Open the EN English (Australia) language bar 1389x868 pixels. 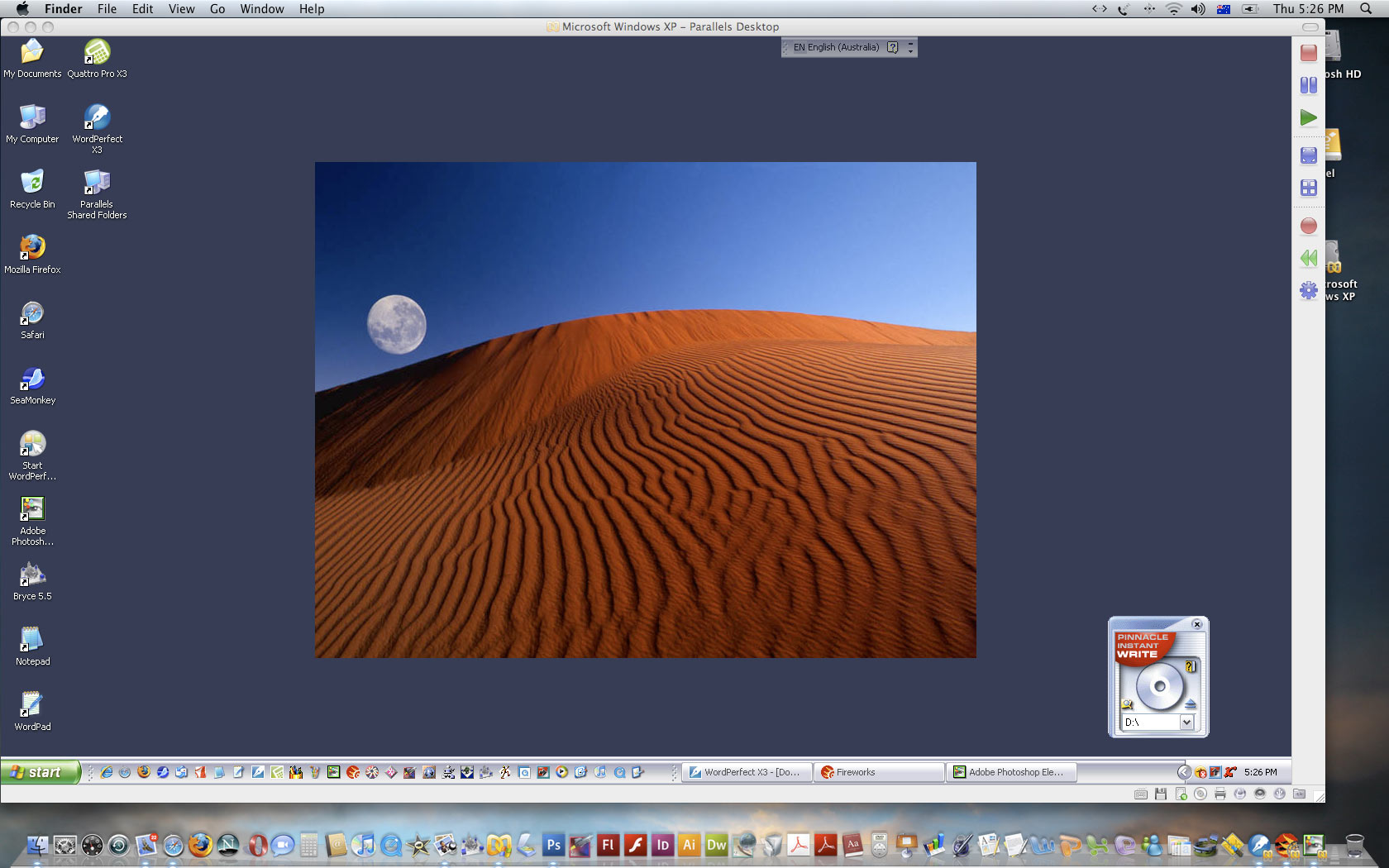[836, 48]
